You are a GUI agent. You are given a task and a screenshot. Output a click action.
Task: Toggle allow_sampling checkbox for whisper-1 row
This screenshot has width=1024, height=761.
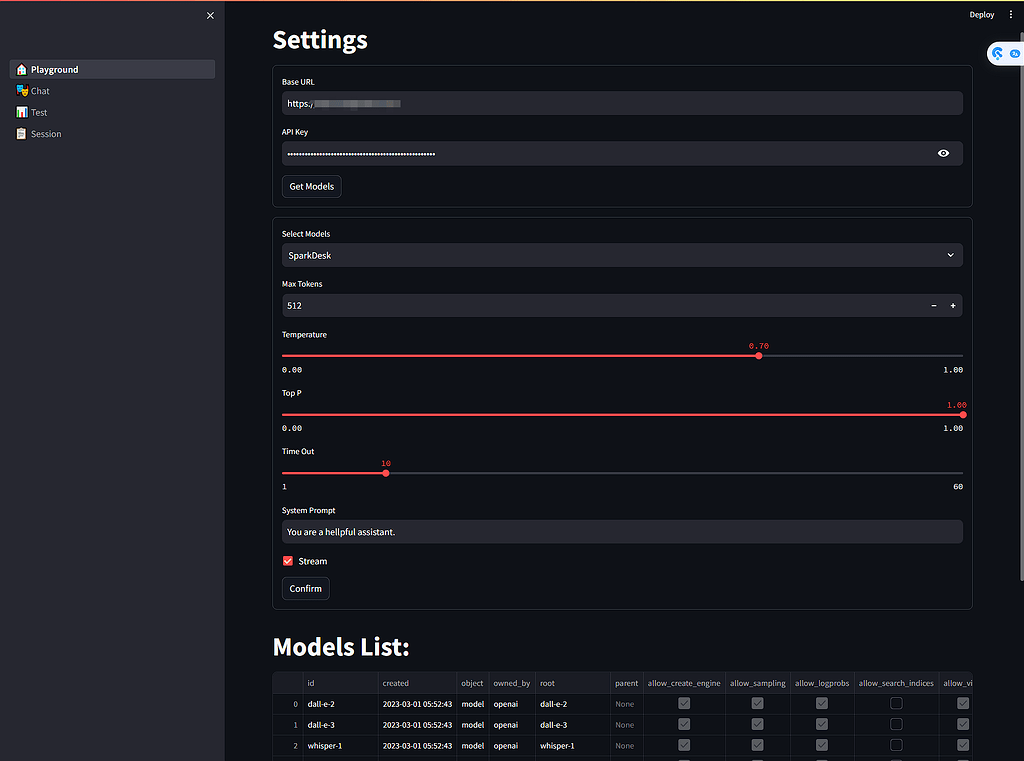click(757, 745)
